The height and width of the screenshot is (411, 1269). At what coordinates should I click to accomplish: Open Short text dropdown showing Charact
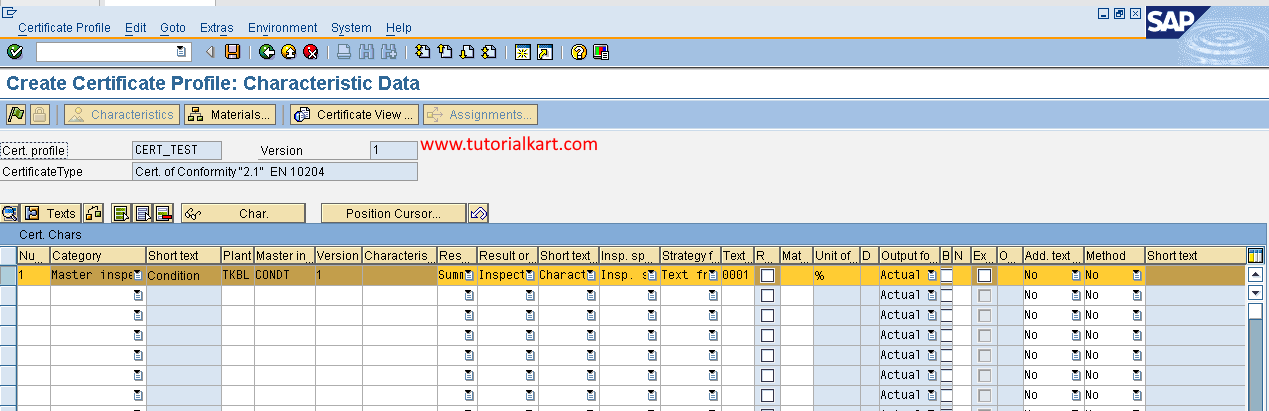pos(591,275)
